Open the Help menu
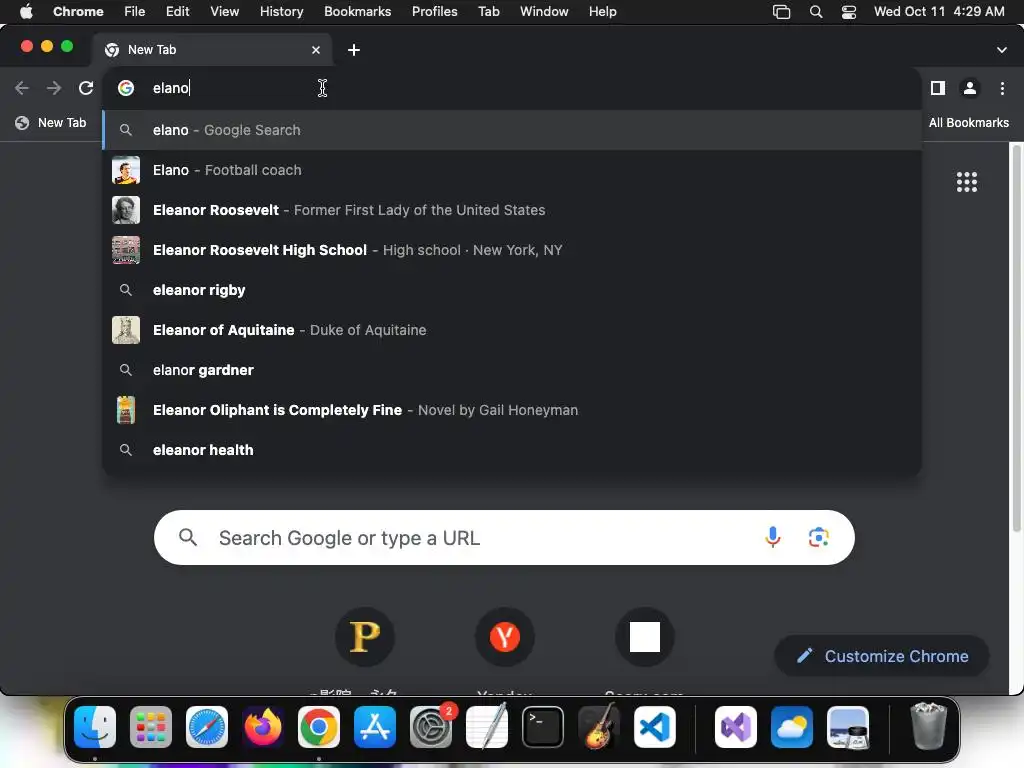This screenshot has height=768, width=1024. pos(602,12)
